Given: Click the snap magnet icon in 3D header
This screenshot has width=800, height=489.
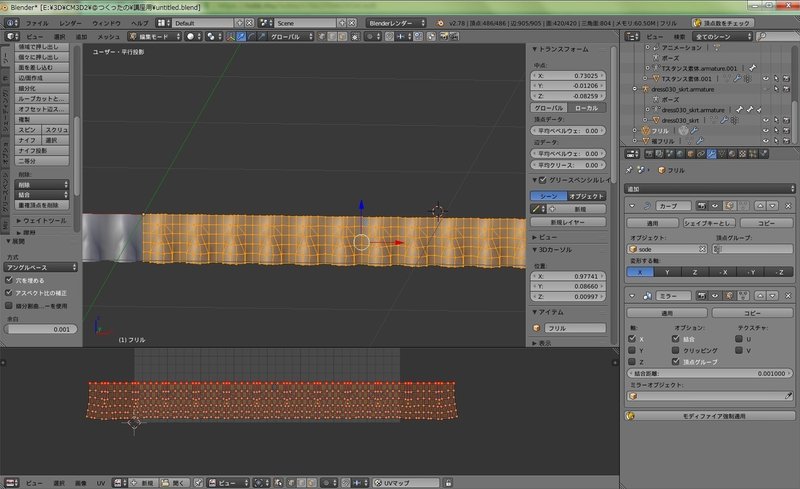Looking at the screenshot, I should point(389,36).
